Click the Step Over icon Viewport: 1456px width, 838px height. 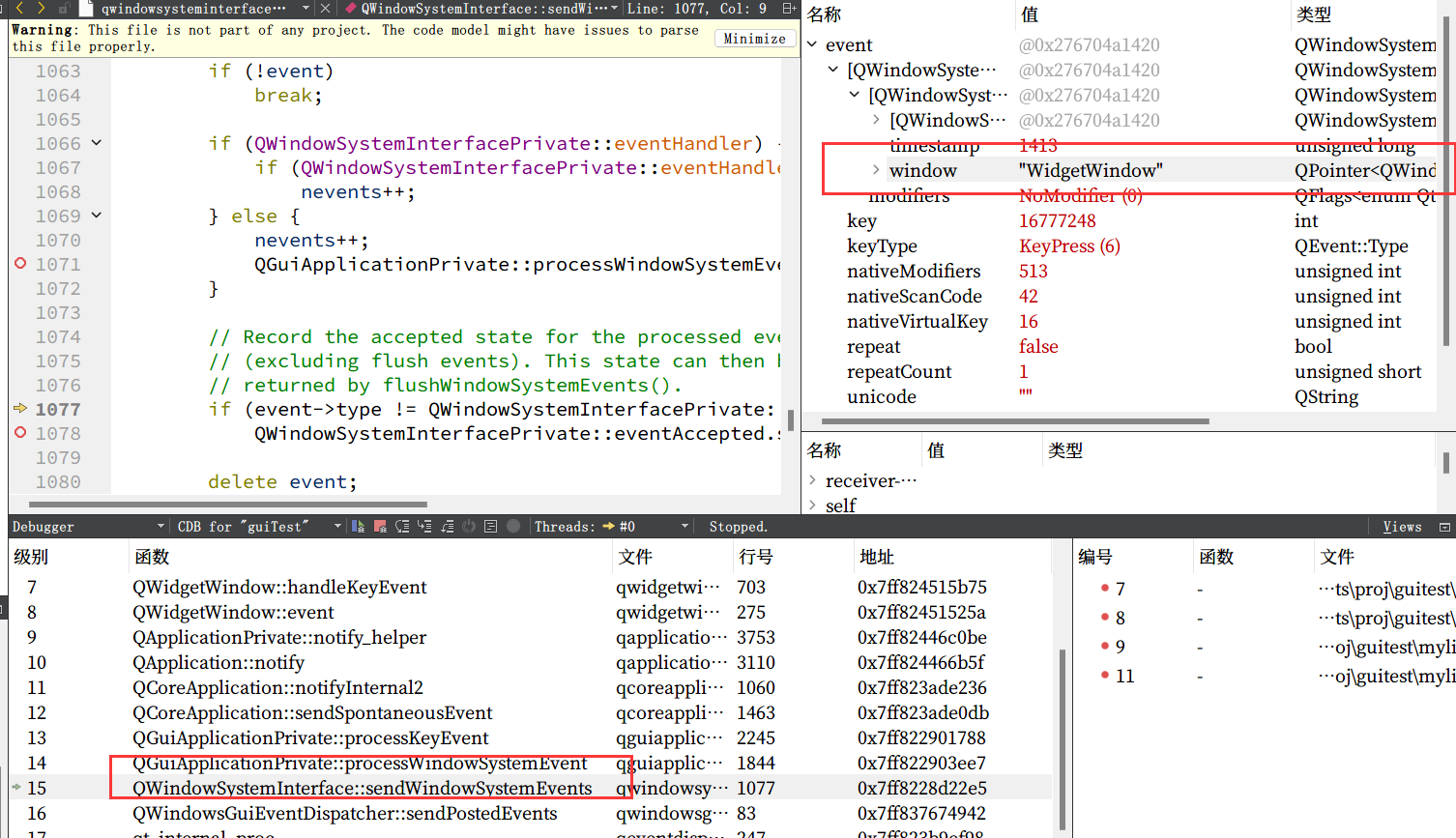pyautogui.click(x=402, y=526)
